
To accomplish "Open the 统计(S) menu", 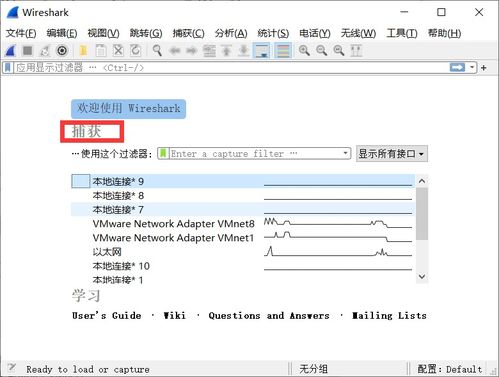I will tap(273, 33).
